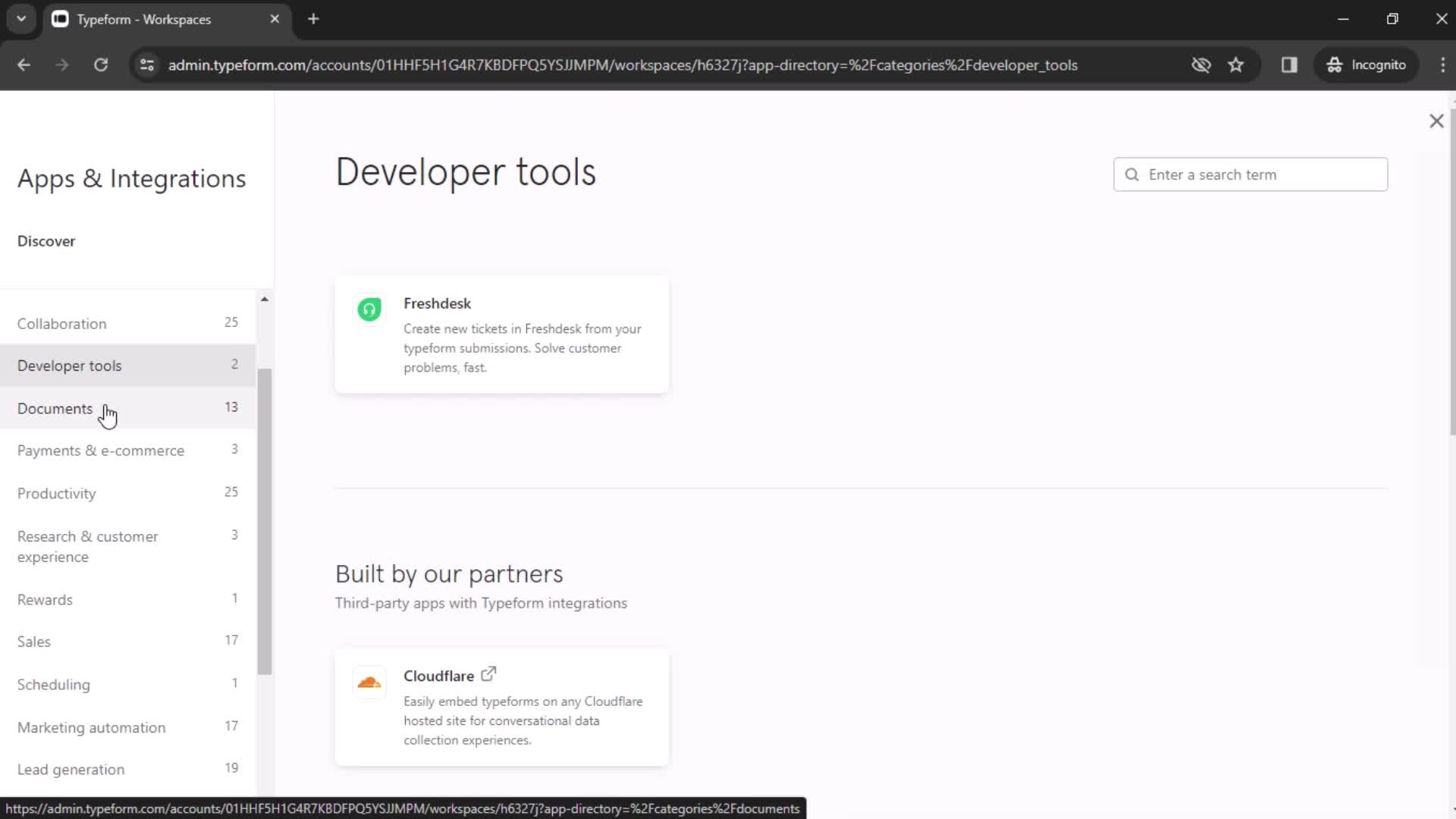The image size is (1456, 819).
Task: Open the Collaboration category
Action: 61,324
